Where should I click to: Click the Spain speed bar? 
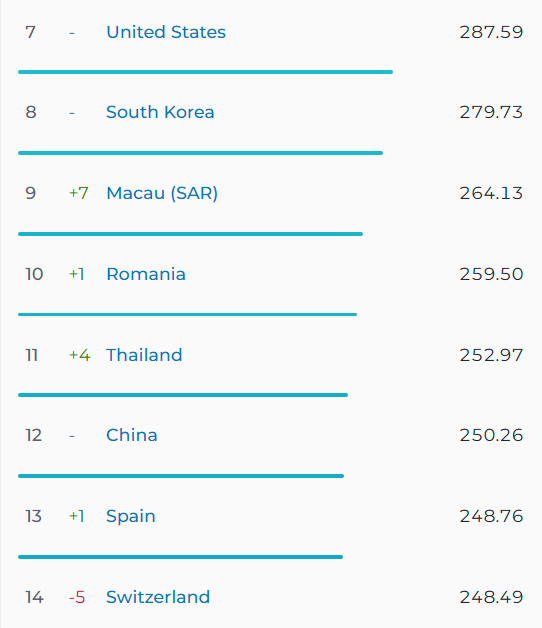pos(181,557)
